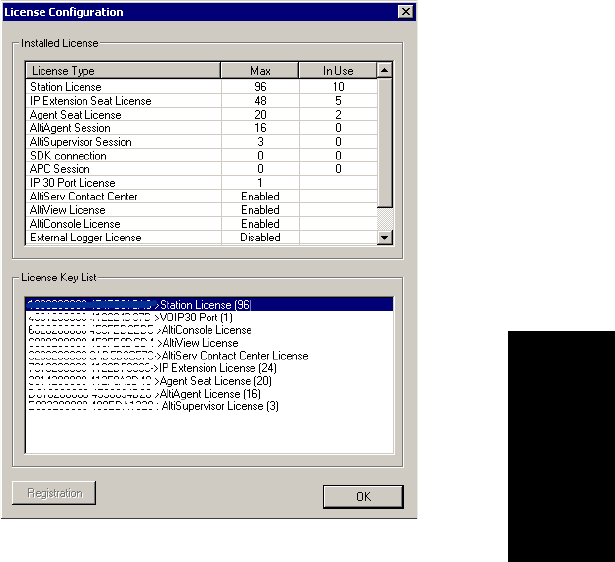Viewport: 615px width, 562px height.
Task: Select the Station License row
Action: (x=202, y=87)
